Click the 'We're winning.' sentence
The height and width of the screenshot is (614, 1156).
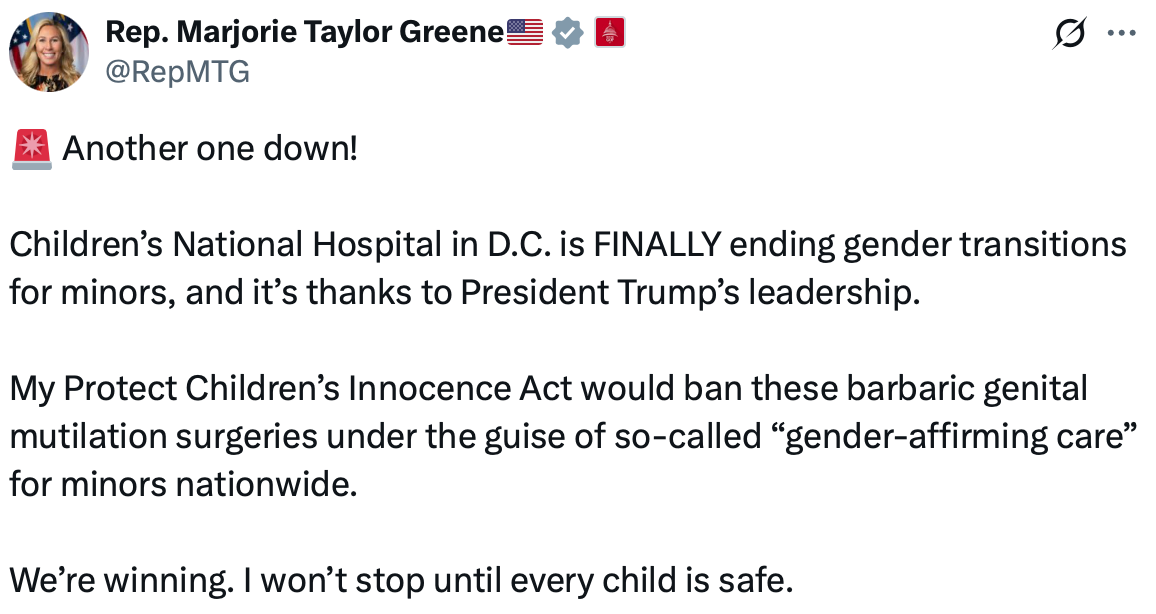tap(122, 581)
